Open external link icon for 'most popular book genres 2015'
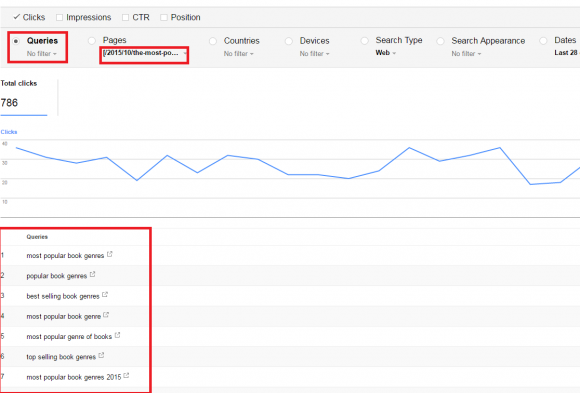 click(x=127, y=376)
